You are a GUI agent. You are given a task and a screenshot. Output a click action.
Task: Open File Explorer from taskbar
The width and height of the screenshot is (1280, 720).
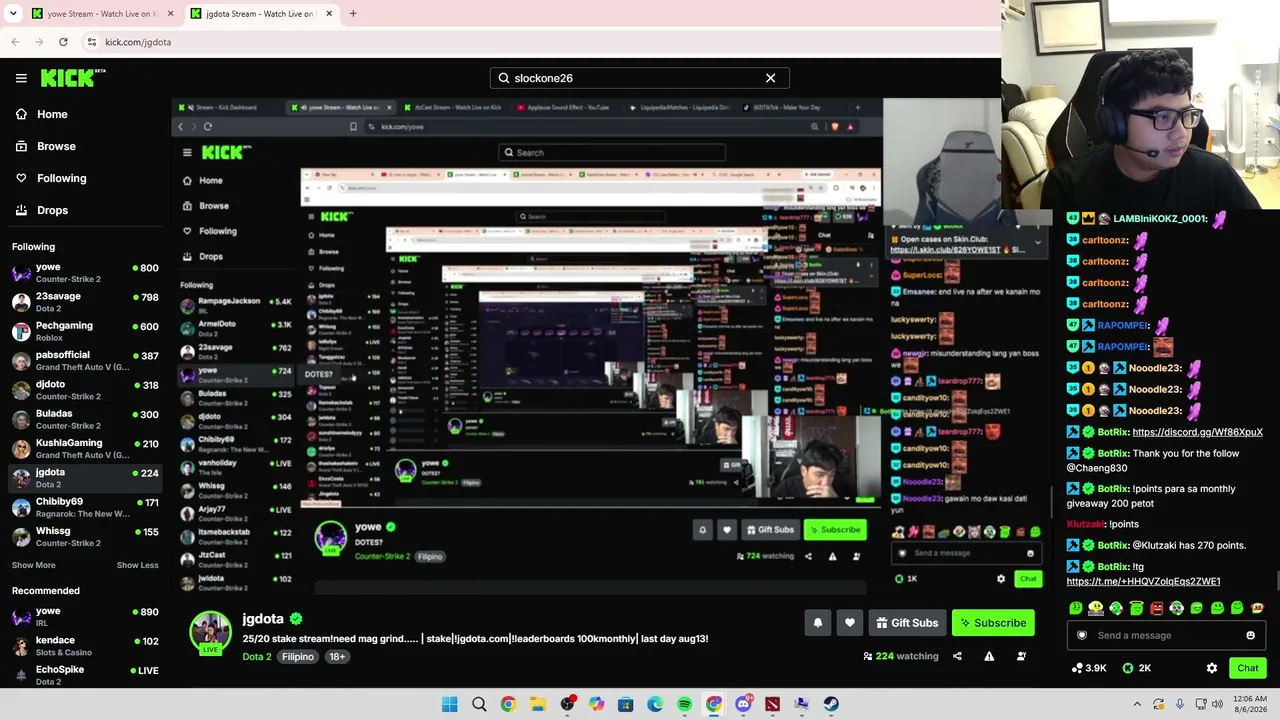coord(537,704)
